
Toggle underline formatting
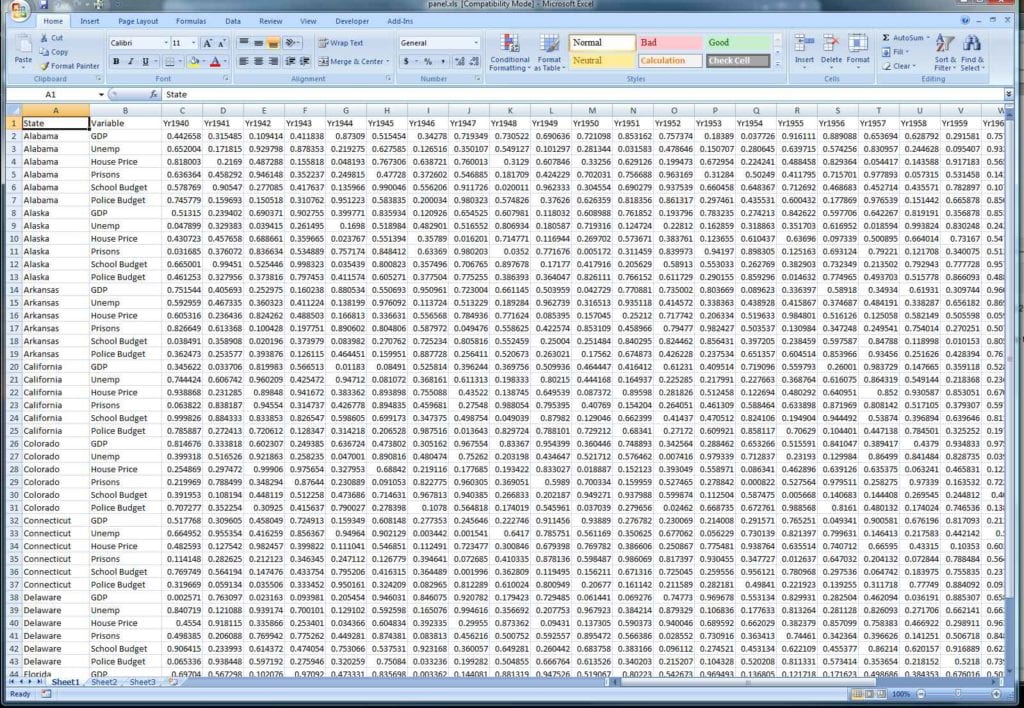144,61
